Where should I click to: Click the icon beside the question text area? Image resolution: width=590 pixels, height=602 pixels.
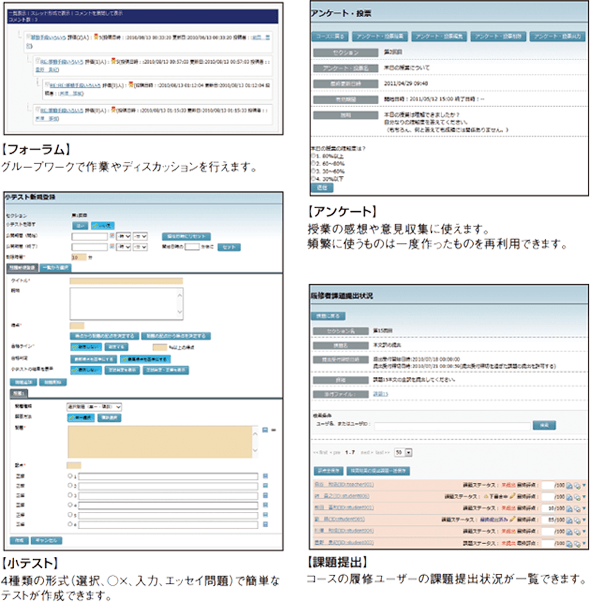265,430
